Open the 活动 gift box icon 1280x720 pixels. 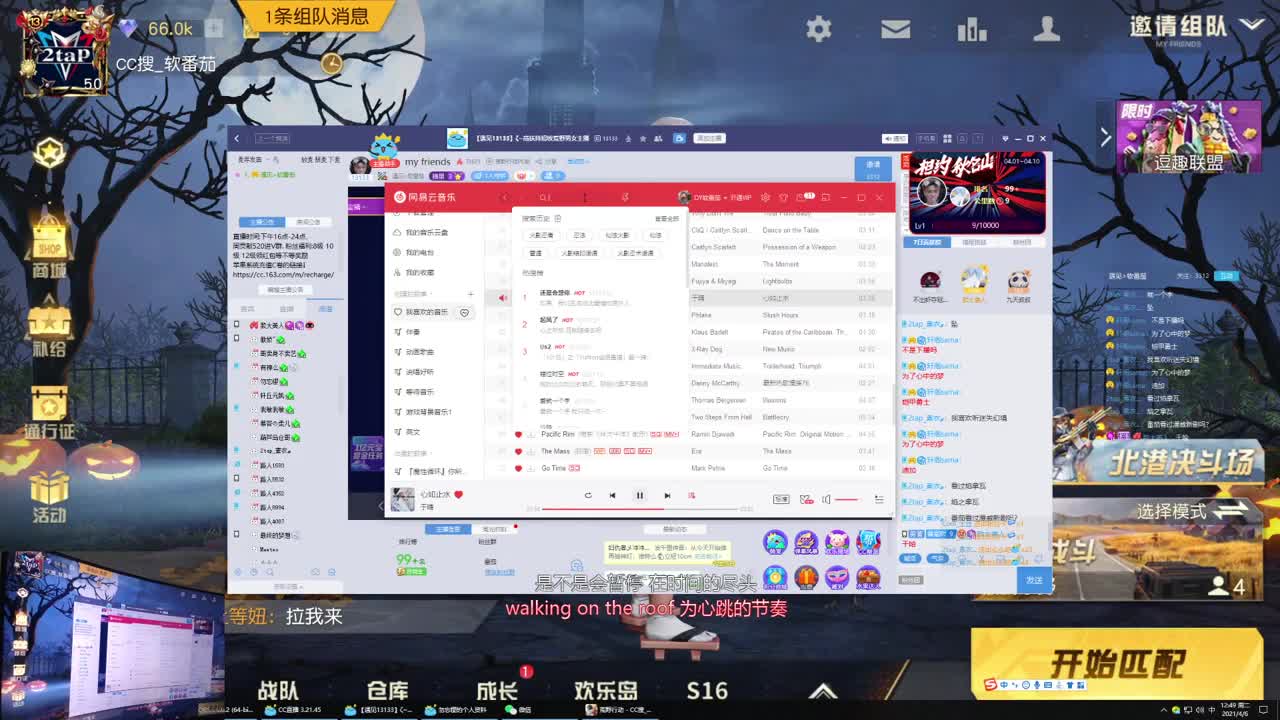coord(49,495)
